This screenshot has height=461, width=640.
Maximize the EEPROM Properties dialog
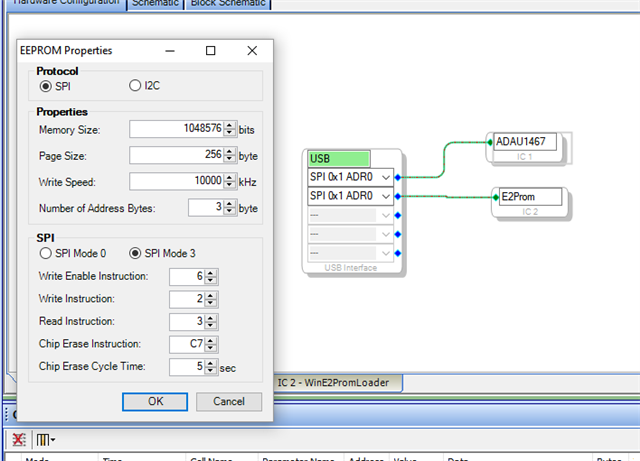point(211,51)
